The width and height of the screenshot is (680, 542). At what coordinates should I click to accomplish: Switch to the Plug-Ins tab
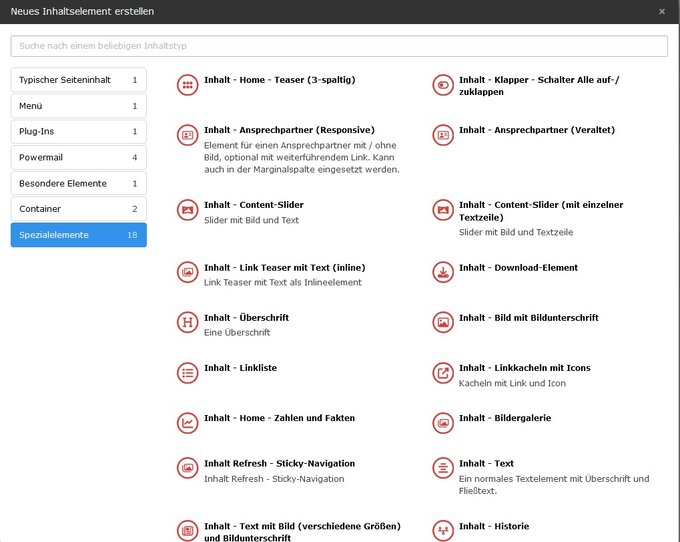click(x=78, y=132)
